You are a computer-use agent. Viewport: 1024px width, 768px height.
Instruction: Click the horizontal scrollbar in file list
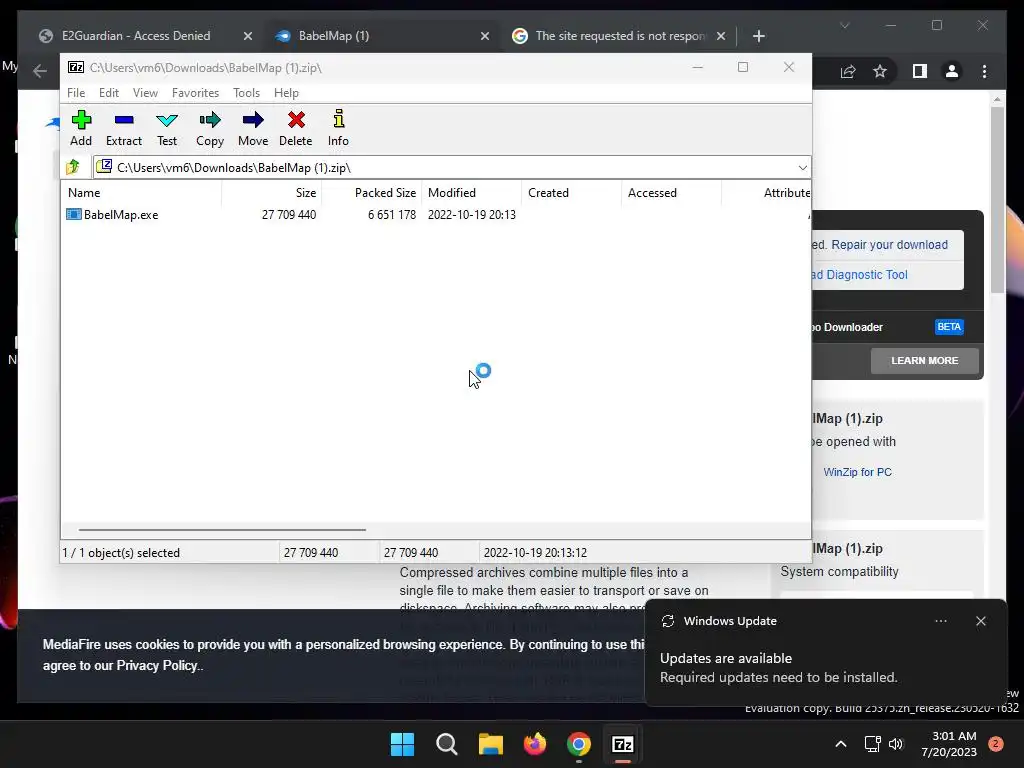(222, 530)
